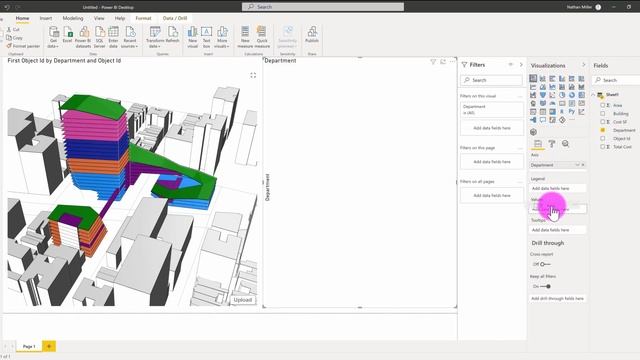Create a New measure
The width and height of the screenshot is (640, 360).
pos(245,37)
